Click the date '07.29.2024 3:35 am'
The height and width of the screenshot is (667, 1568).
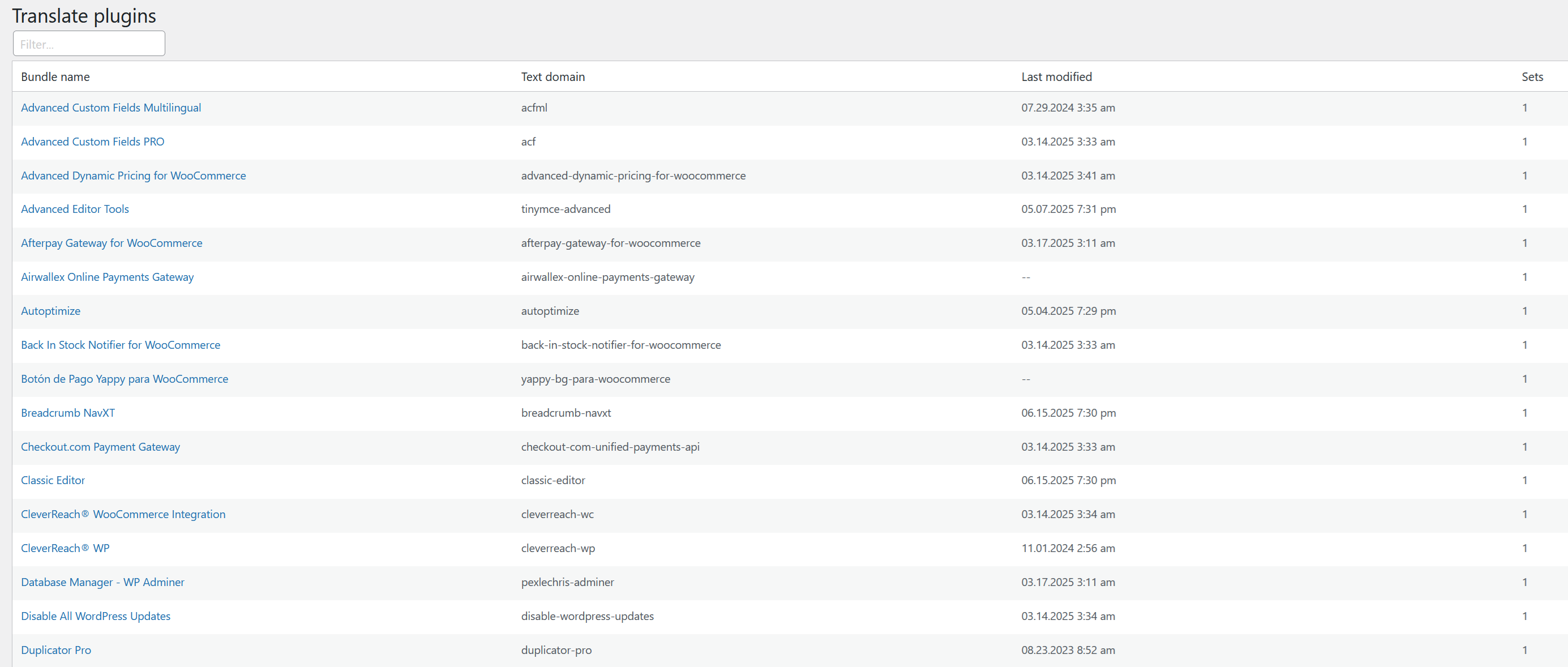pyautogui.click(x=1068, y=108)
